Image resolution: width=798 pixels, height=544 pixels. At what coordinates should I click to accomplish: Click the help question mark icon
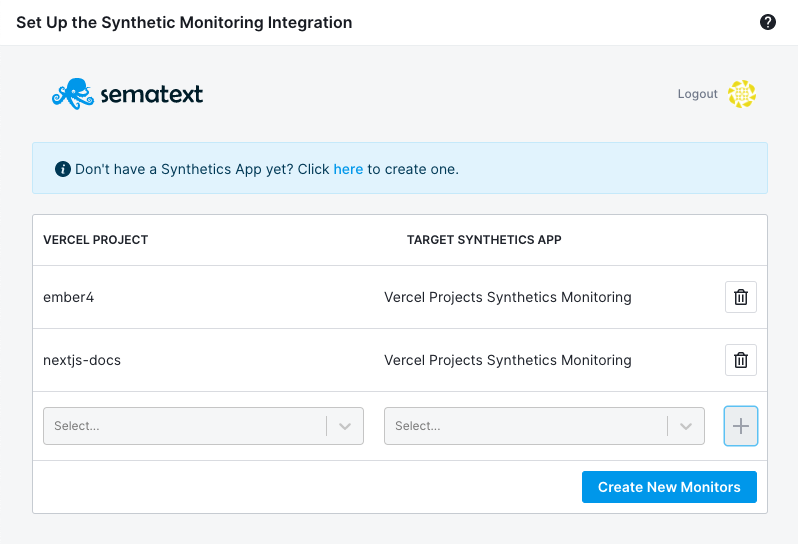click(767, 22)
